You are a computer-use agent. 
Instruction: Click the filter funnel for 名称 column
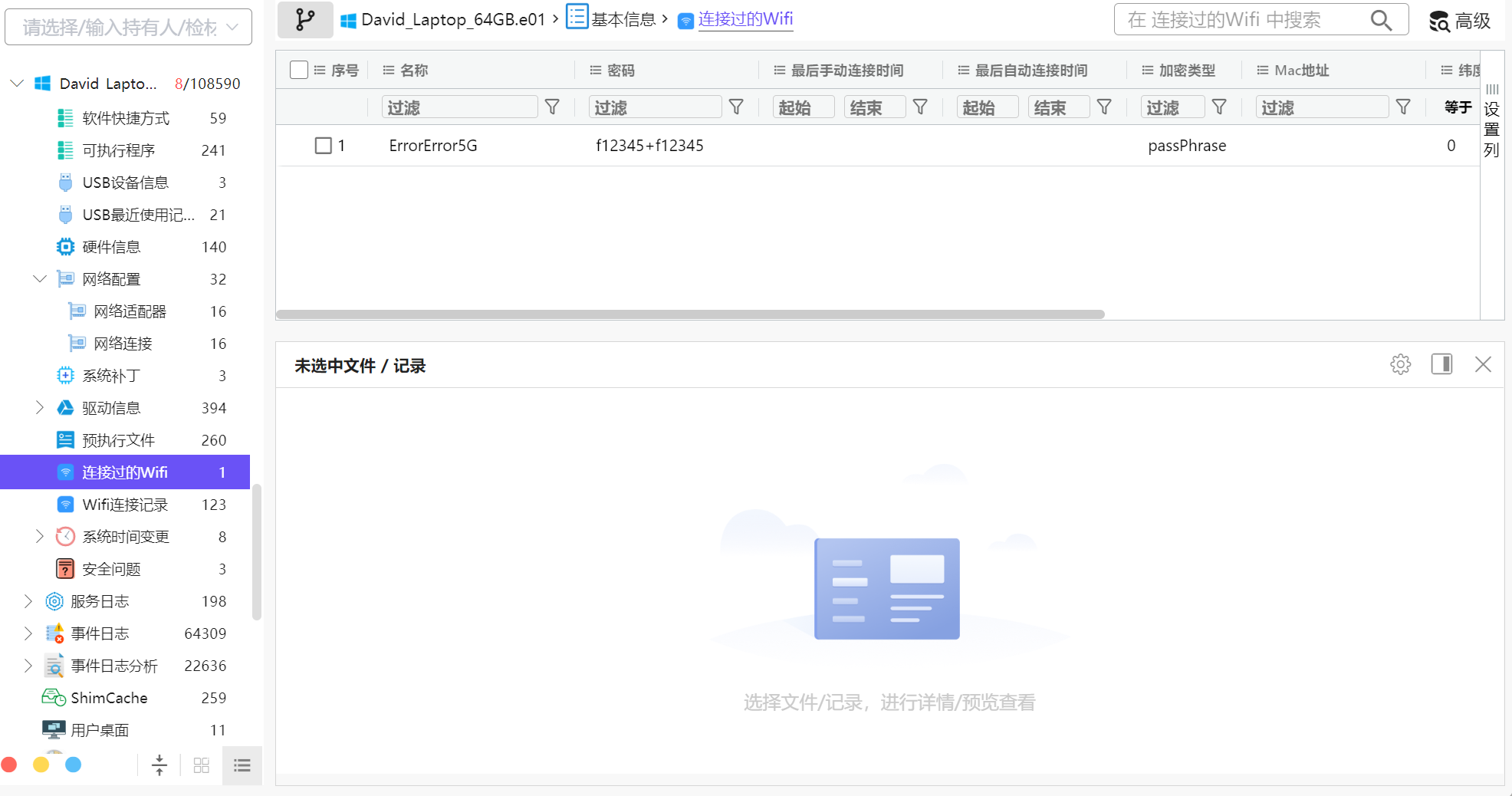click(552, 107)
